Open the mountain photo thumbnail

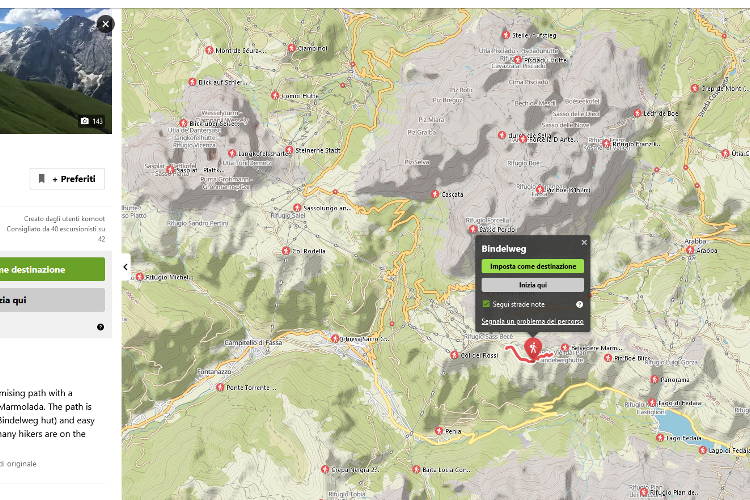pos(56,71)
